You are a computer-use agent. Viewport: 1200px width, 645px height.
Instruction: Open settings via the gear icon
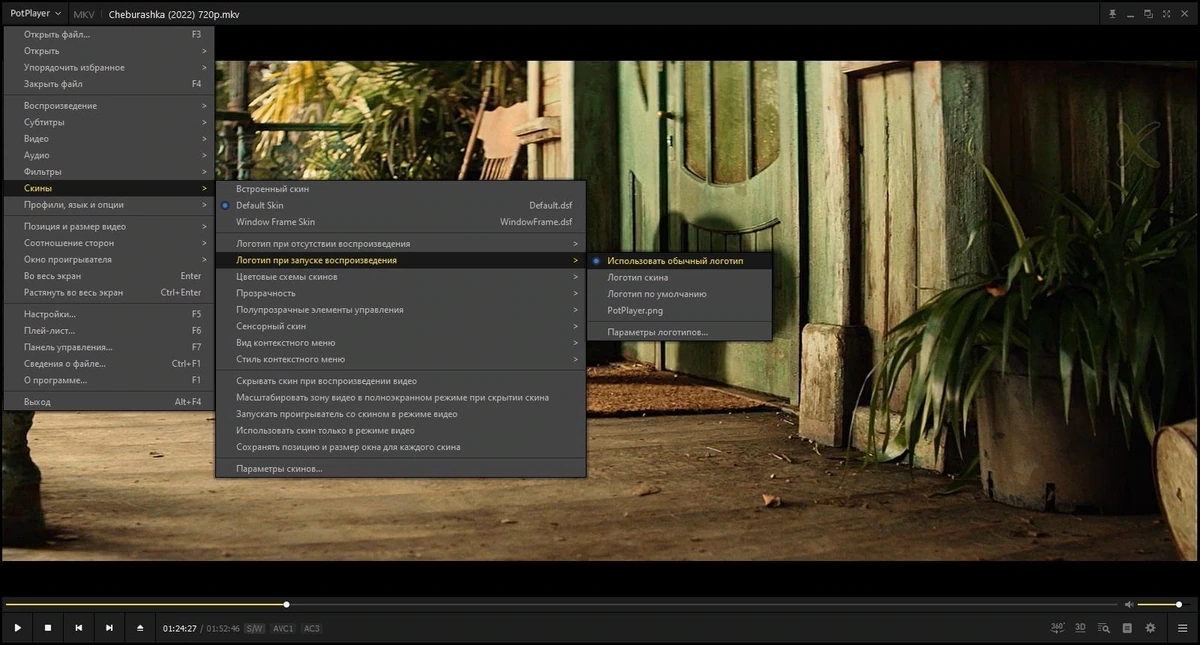tap(1150, 628)
